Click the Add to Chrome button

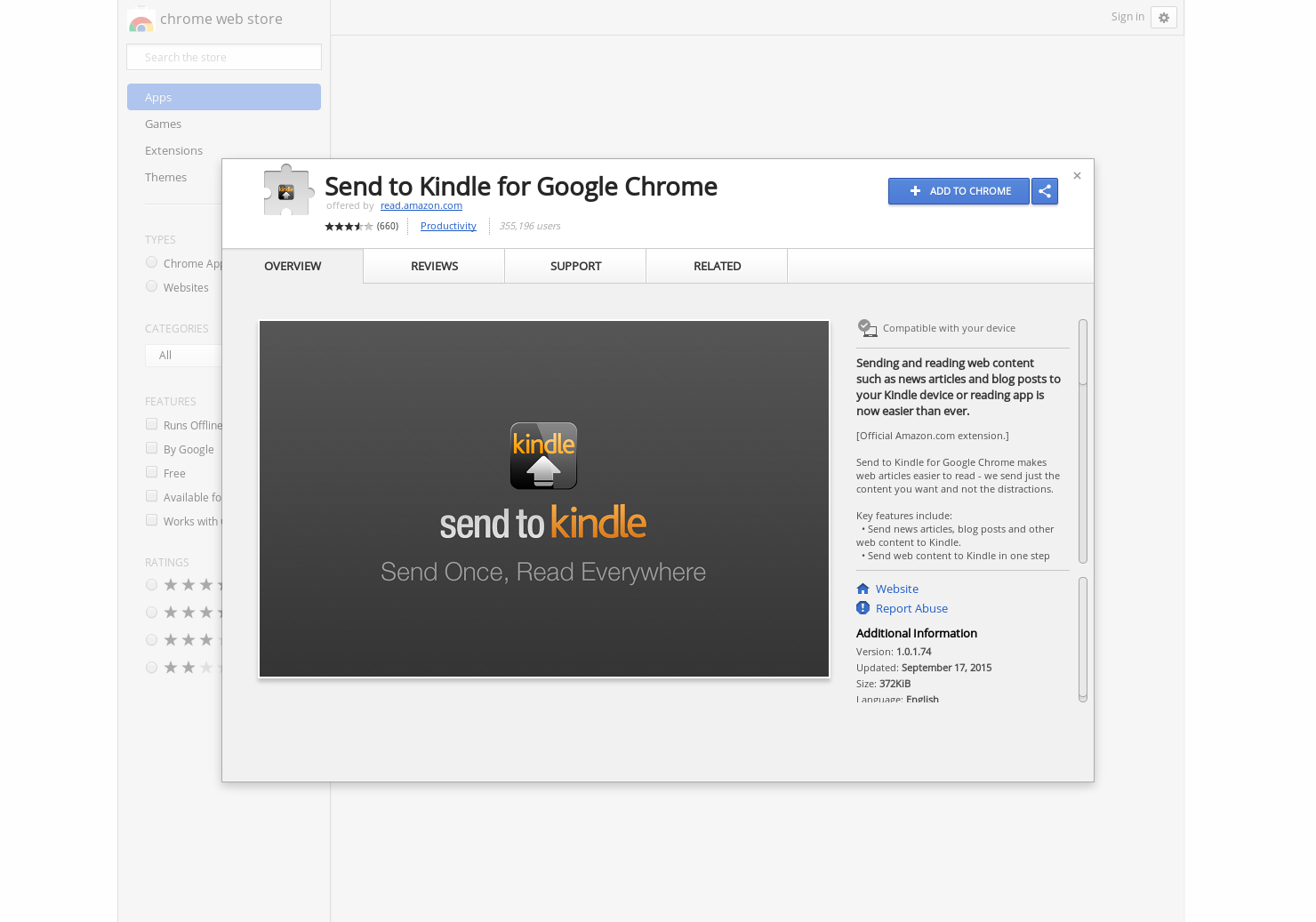tap(959, 191)
